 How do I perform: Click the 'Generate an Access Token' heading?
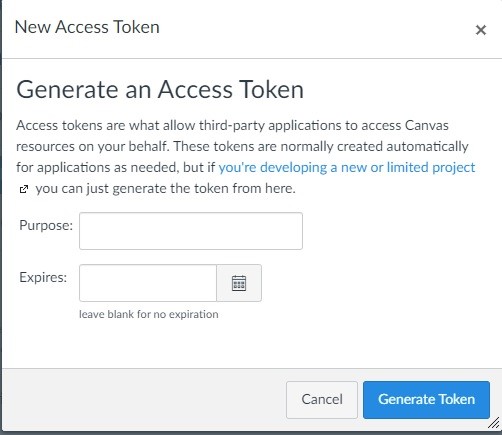point(160,90)
